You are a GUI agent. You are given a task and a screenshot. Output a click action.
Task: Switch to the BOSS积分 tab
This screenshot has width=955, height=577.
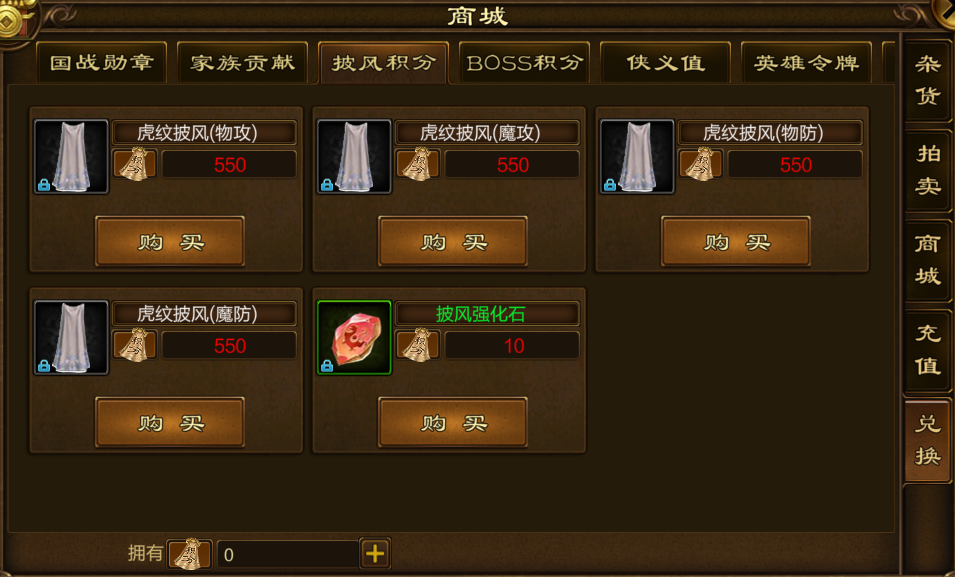pos(524,62)
